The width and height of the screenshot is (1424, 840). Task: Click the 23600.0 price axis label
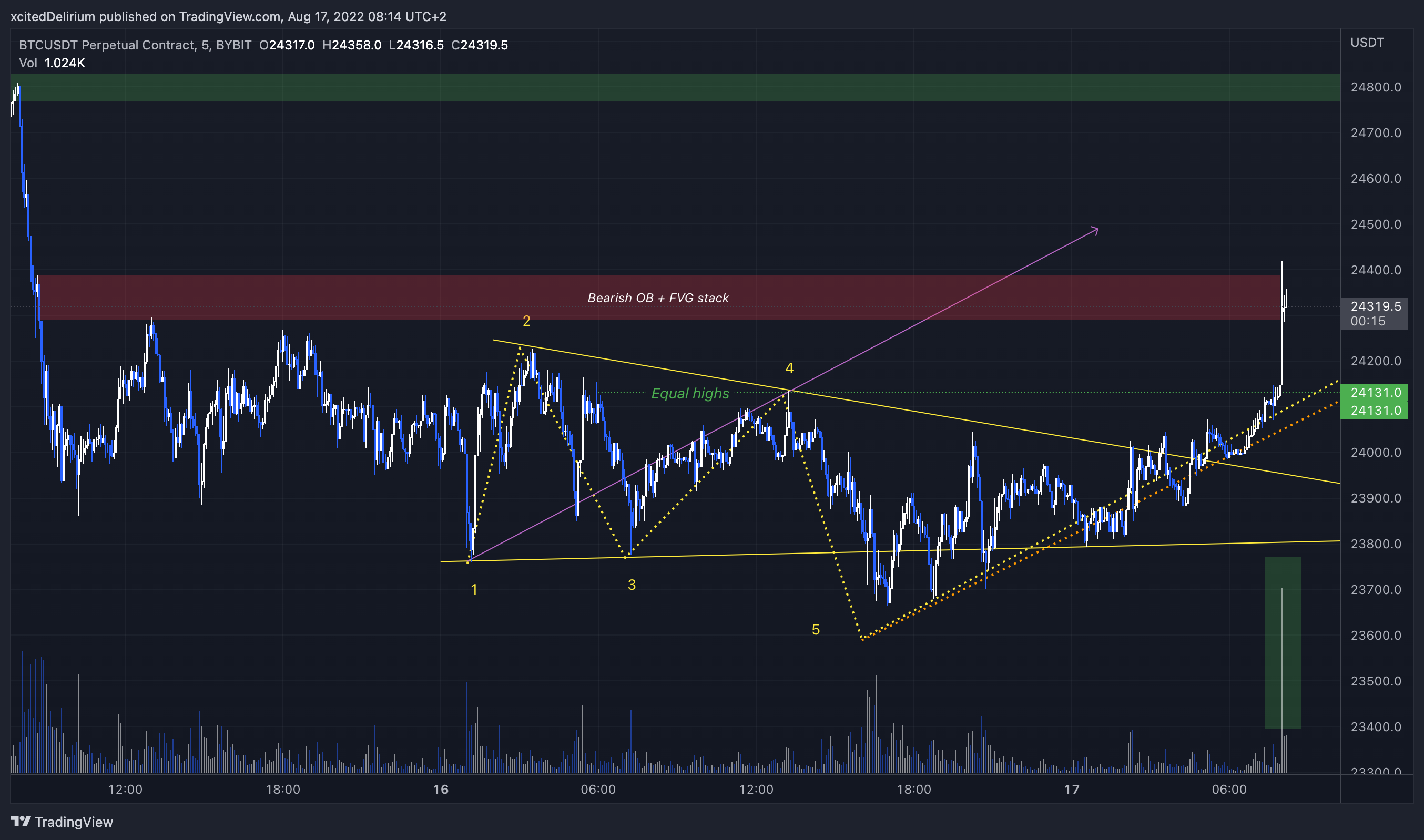coord(1376,635)
